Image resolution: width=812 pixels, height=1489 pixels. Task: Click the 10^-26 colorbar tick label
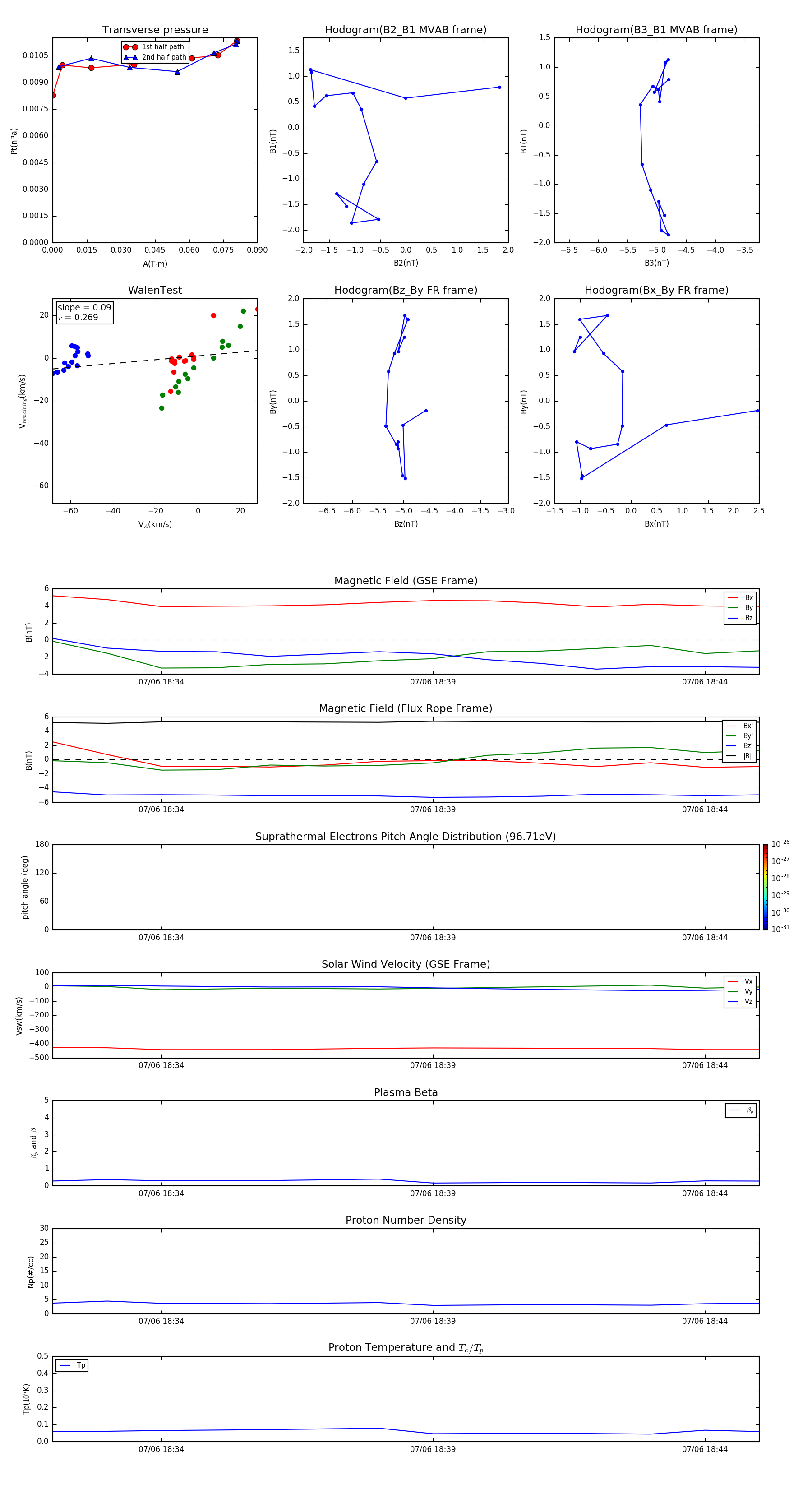click(x=780, y=844)
